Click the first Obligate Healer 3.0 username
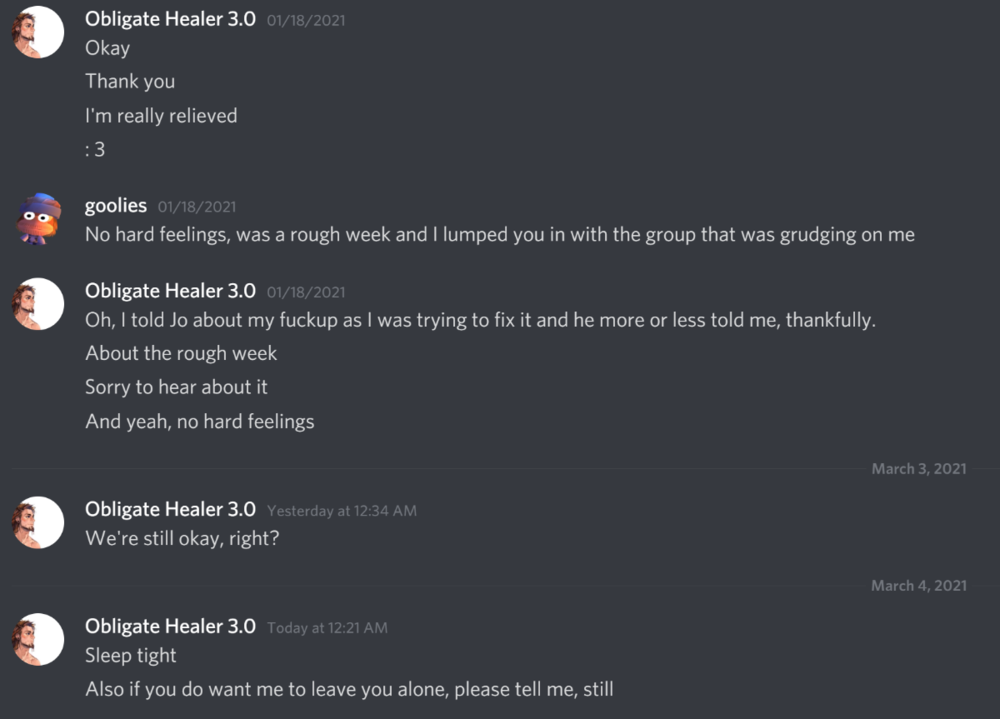1000x719 pixels. (169, 18)
